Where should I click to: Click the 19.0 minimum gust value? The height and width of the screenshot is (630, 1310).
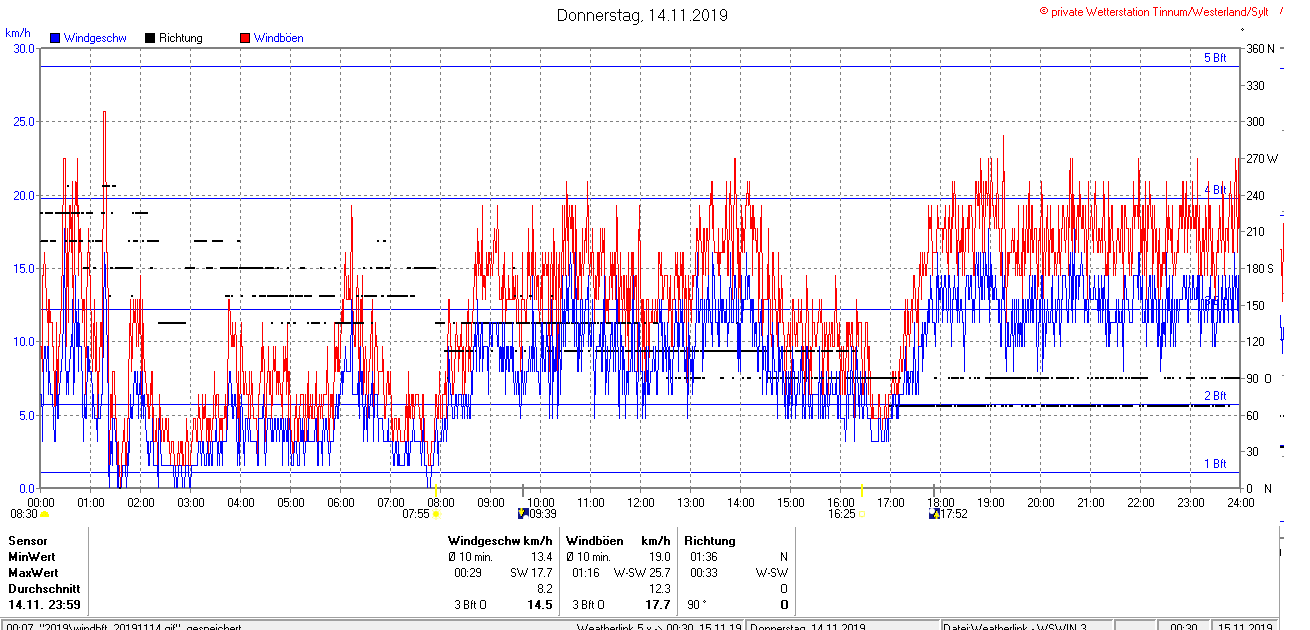coord(658,557)
